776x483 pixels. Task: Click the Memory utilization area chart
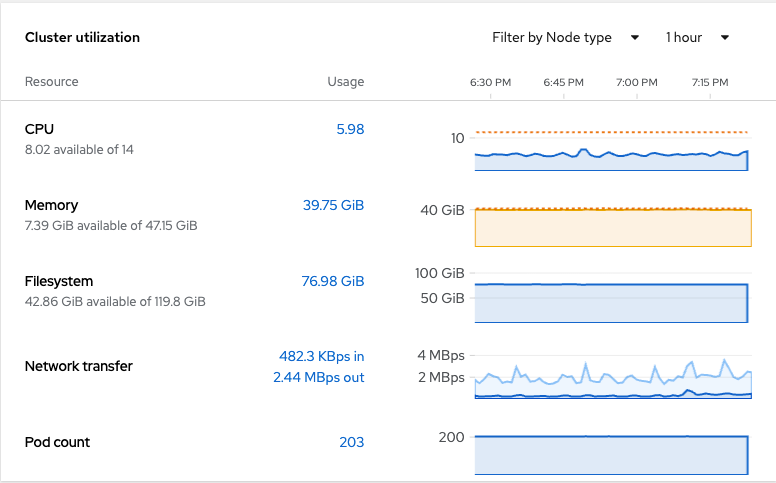[x=612, y=228]
